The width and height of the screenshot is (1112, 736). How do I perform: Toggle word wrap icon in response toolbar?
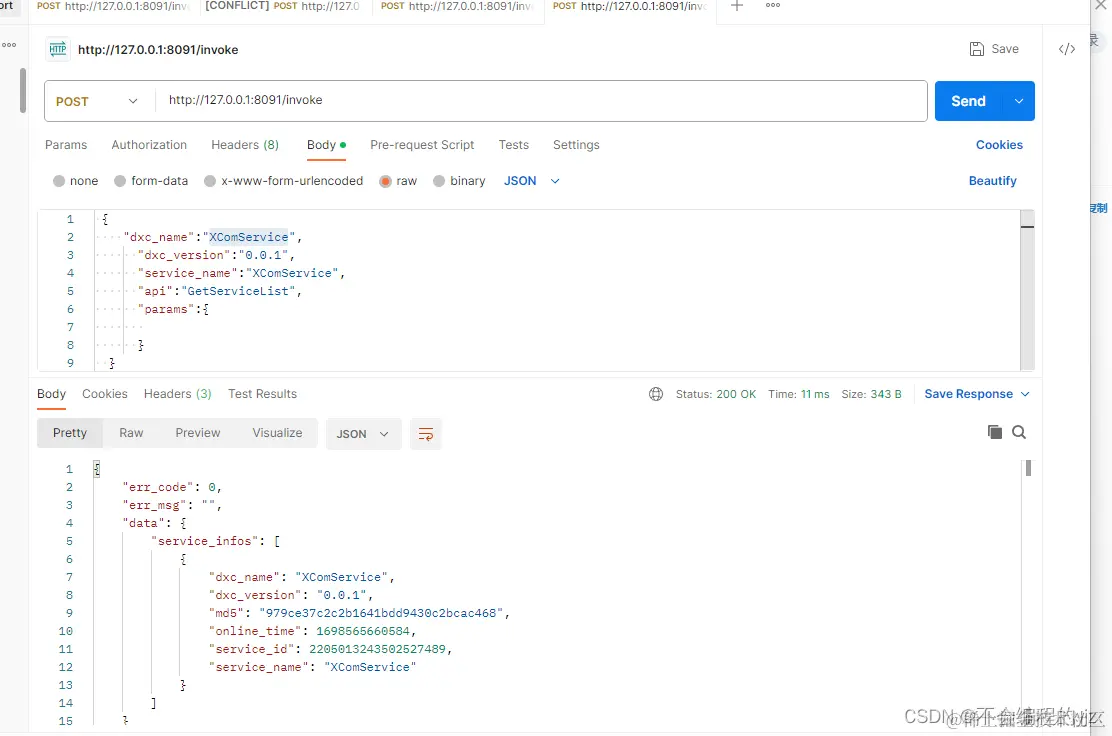[426, 434]
